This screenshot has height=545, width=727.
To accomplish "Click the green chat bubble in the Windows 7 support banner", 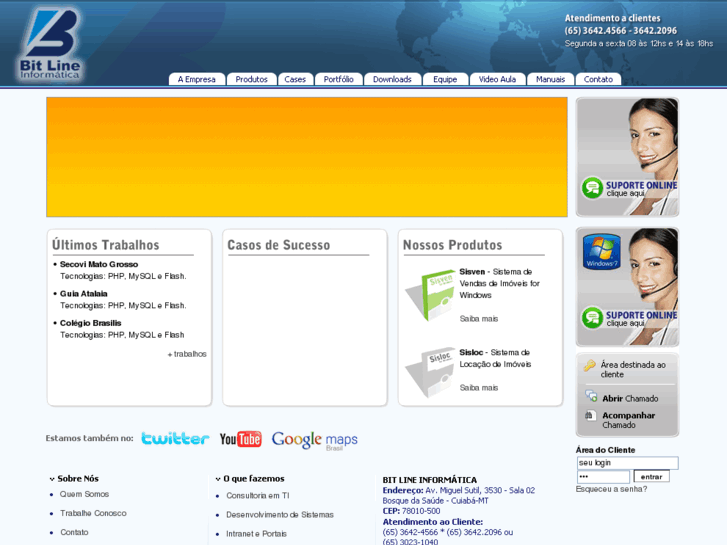I will tap(592, 318).
